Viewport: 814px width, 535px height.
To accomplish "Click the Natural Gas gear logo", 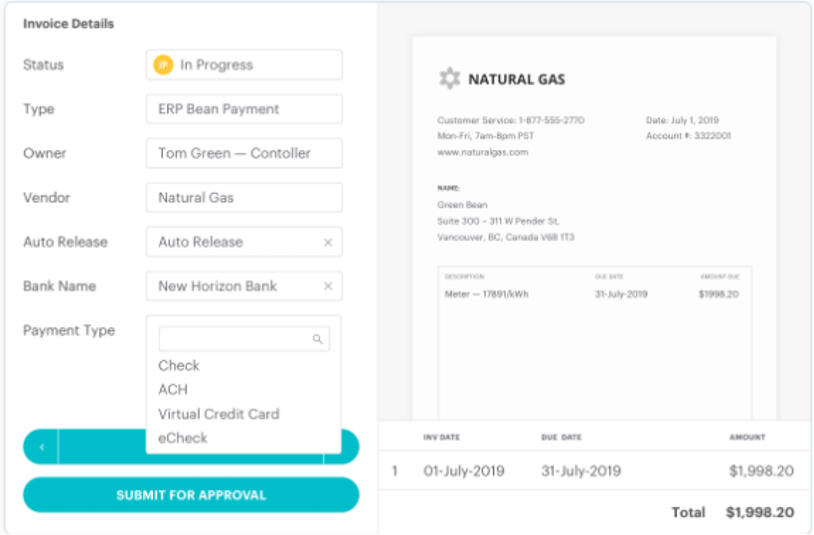I will pos(450,79).
